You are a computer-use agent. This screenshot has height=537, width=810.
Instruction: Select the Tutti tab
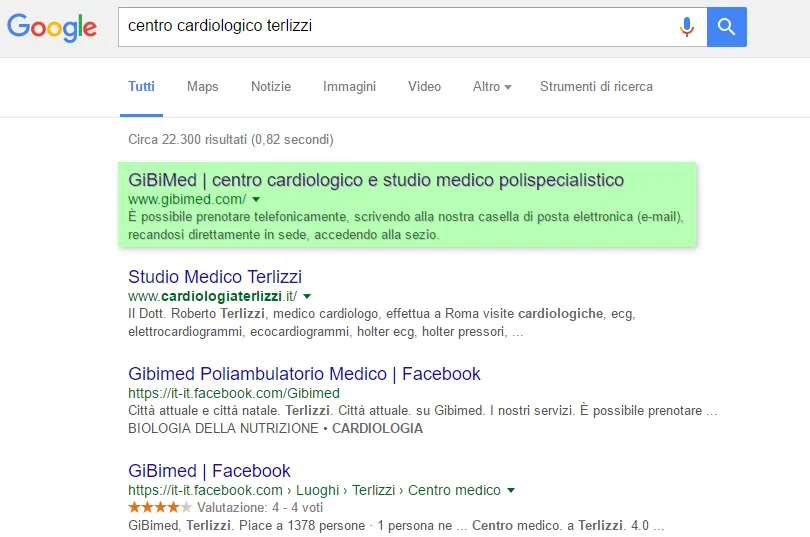[141, 87]
